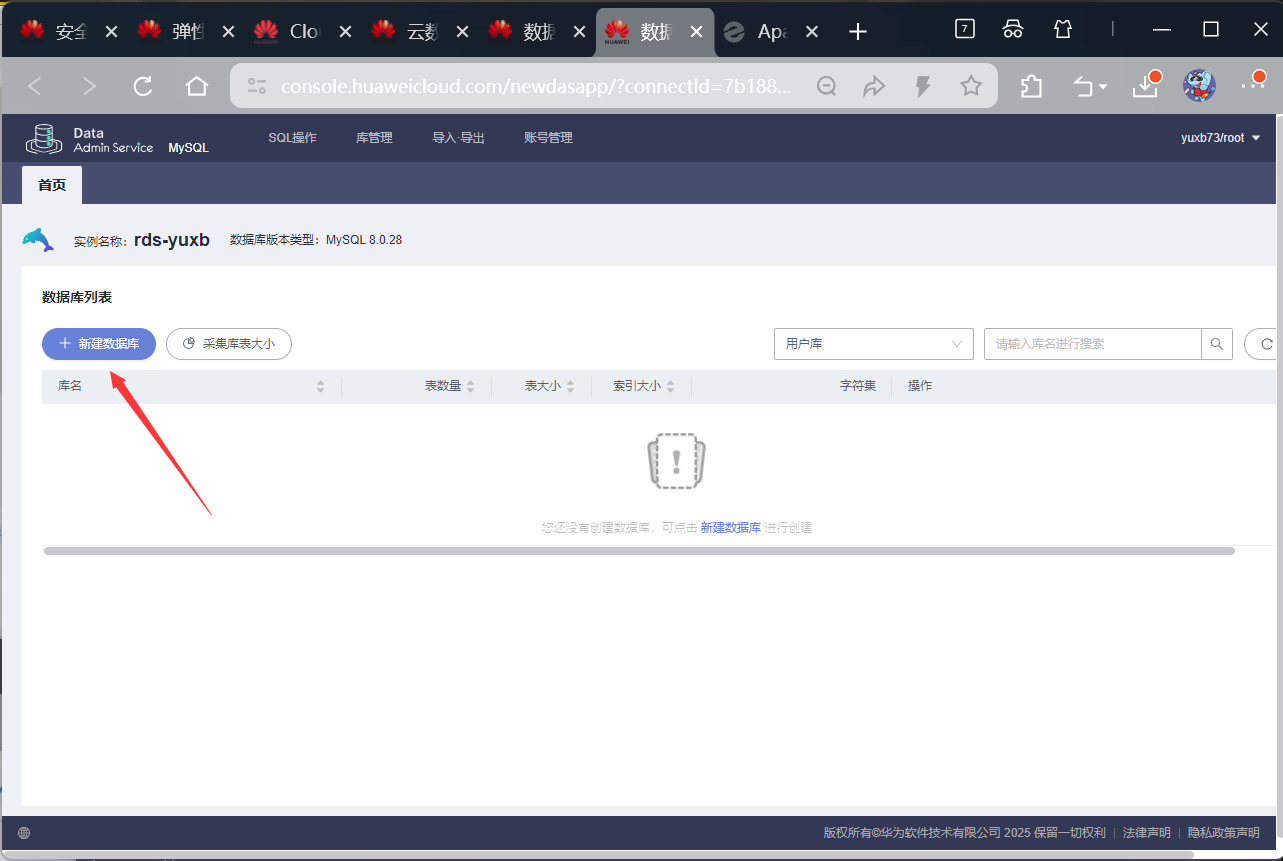Click the console.huaweicloud.com address bar URL
This screenshot has width=1283, height=861.
536,87
